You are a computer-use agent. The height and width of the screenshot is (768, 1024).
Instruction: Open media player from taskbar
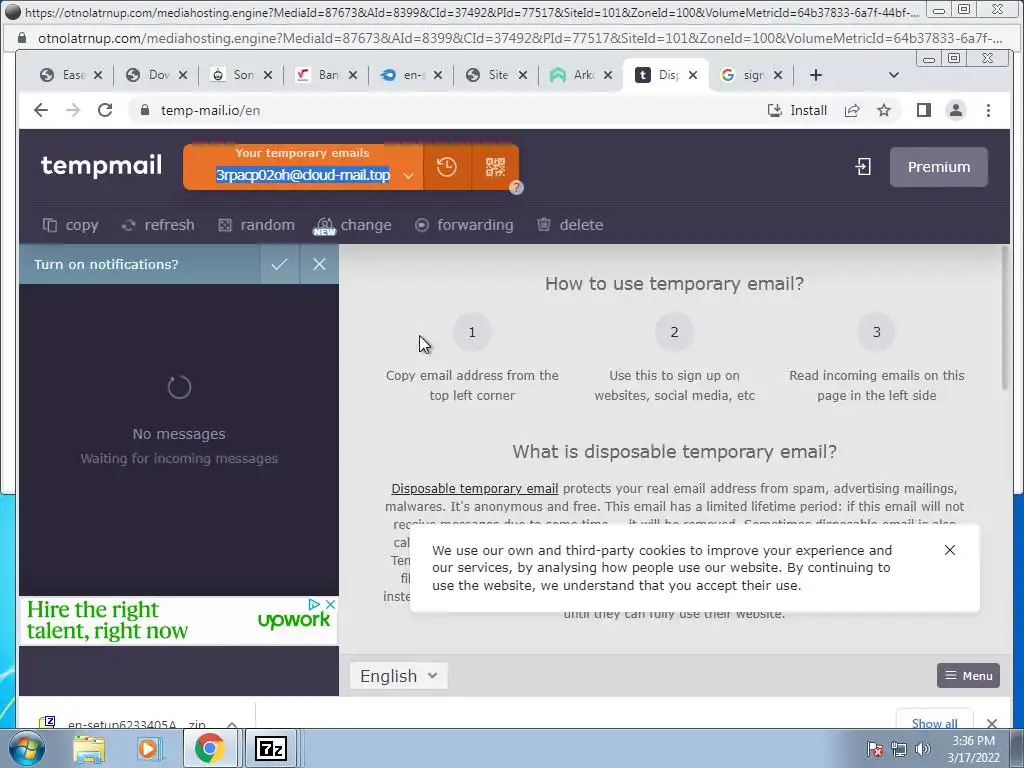tap(149, 748)
